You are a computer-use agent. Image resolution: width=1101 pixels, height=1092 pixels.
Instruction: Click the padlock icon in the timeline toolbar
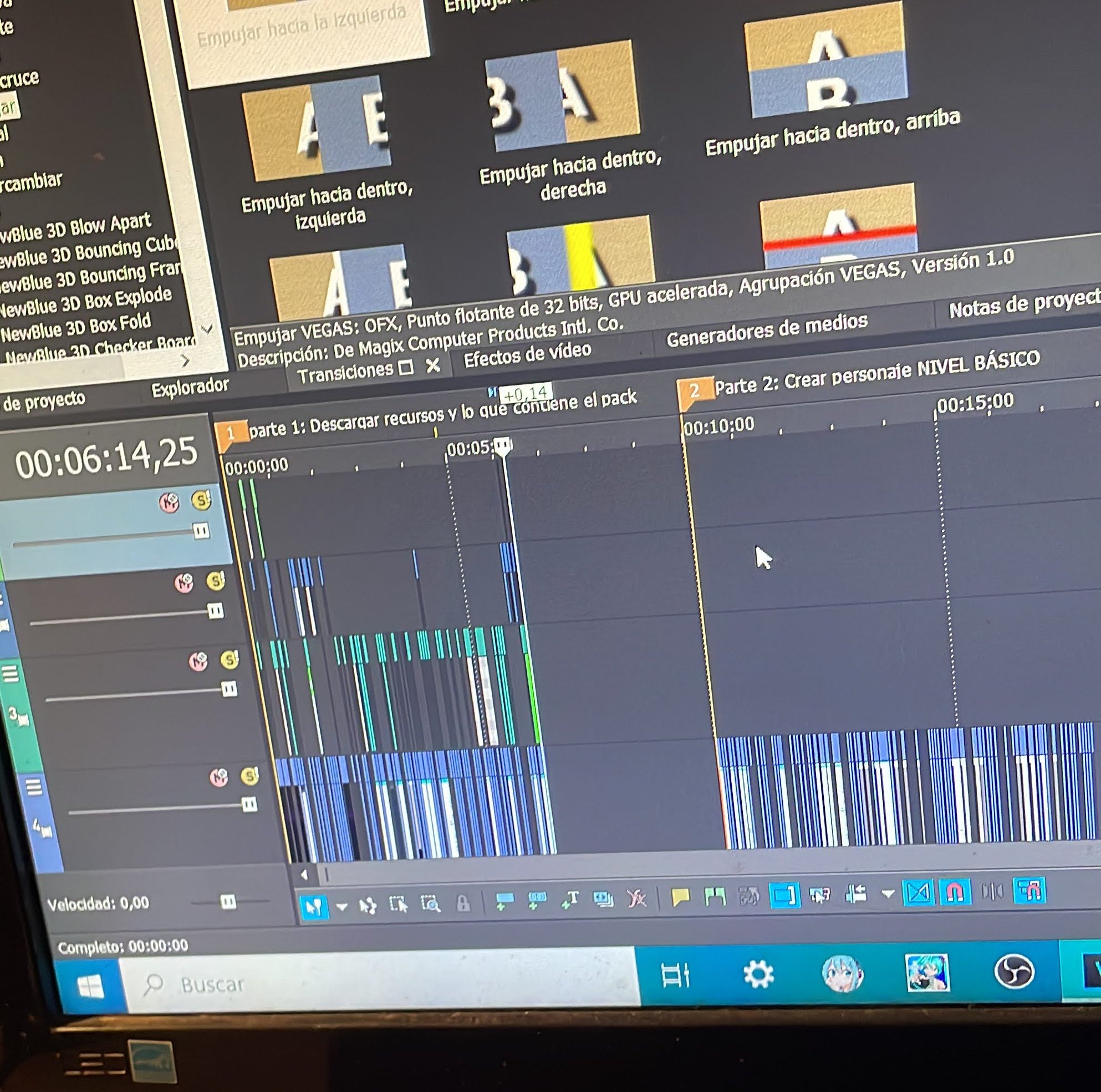(x=463, y=903)
